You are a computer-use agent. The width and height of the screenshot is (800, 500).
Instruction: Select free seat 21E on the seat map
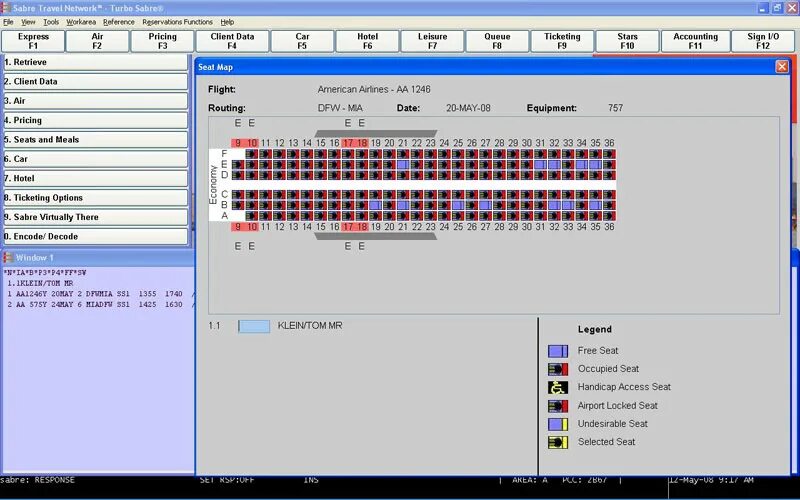(x=403, y=165)
